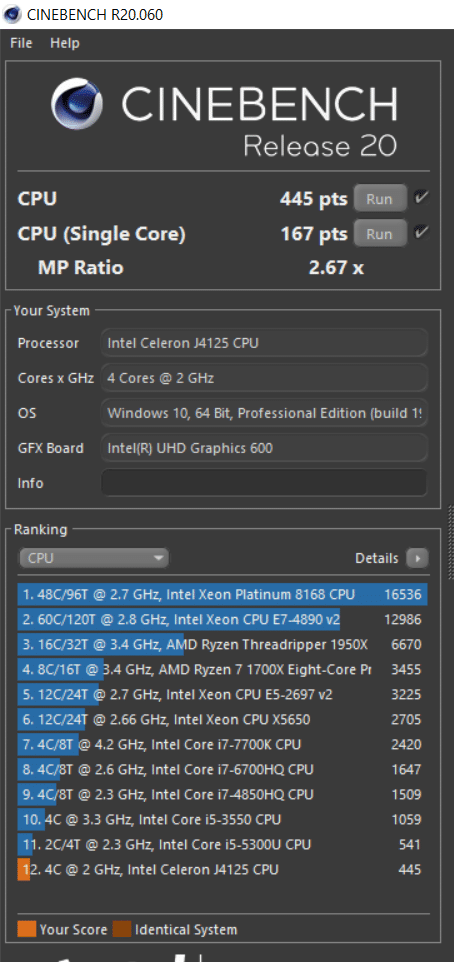This screenshot has width=454, height=962.
Task: Click the 445 pts CPU score
Action: [314, 199]
